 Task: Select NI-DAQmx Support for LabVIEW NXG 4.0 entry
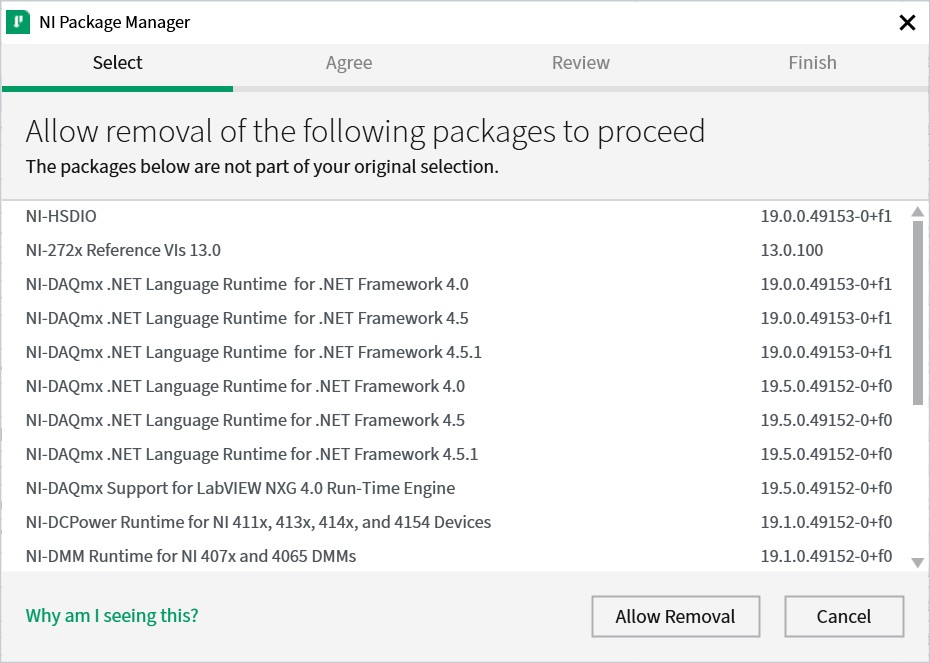coord(400,488)
